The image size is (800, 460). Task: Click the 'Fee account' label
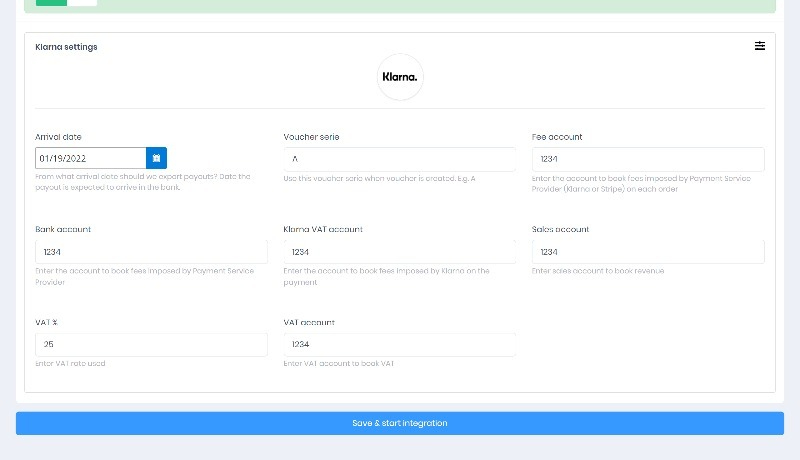coord(557,137)
